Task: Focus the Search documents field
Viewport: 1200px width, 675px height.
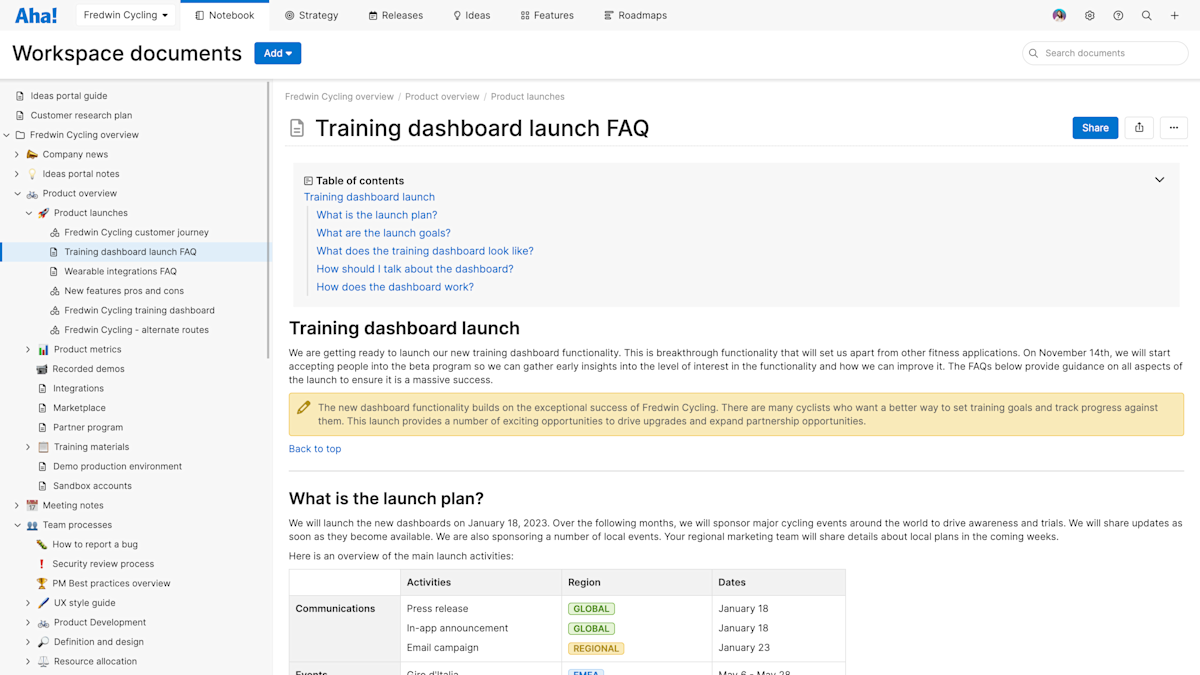Action: click(1105, 53)
